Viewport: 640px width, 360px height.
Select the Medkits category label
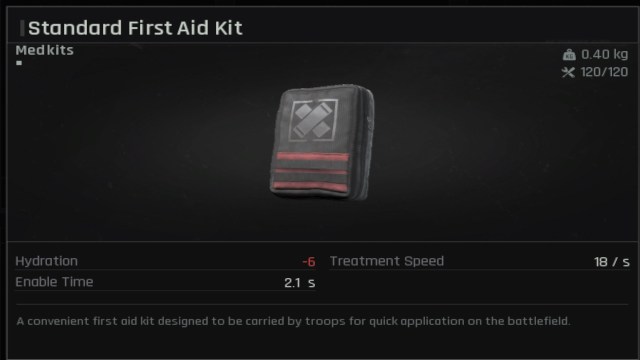point(44,50)
